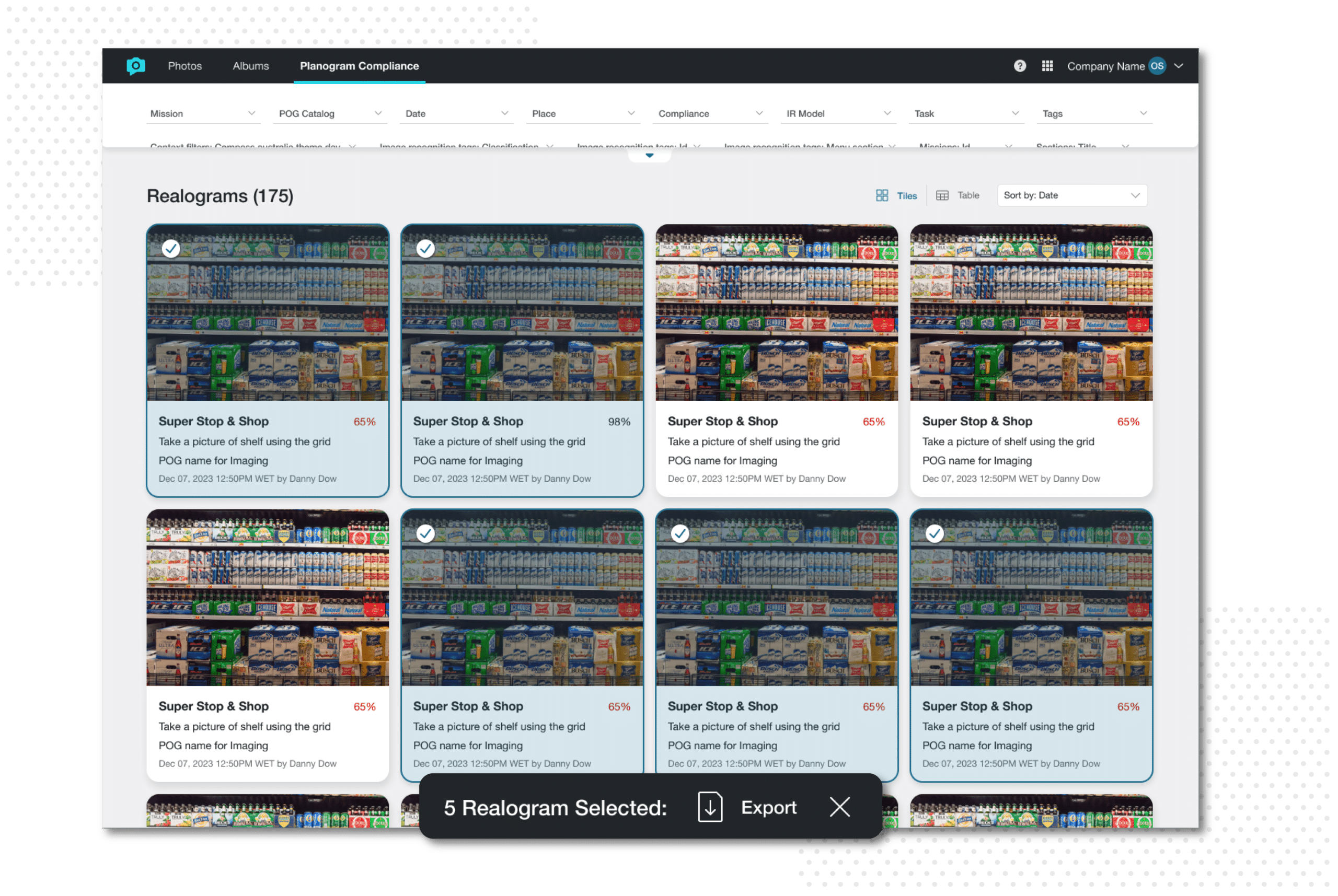This screenshot has height=896, width=1338.
Task: Click the 98% compliance value
Action: 619,422
